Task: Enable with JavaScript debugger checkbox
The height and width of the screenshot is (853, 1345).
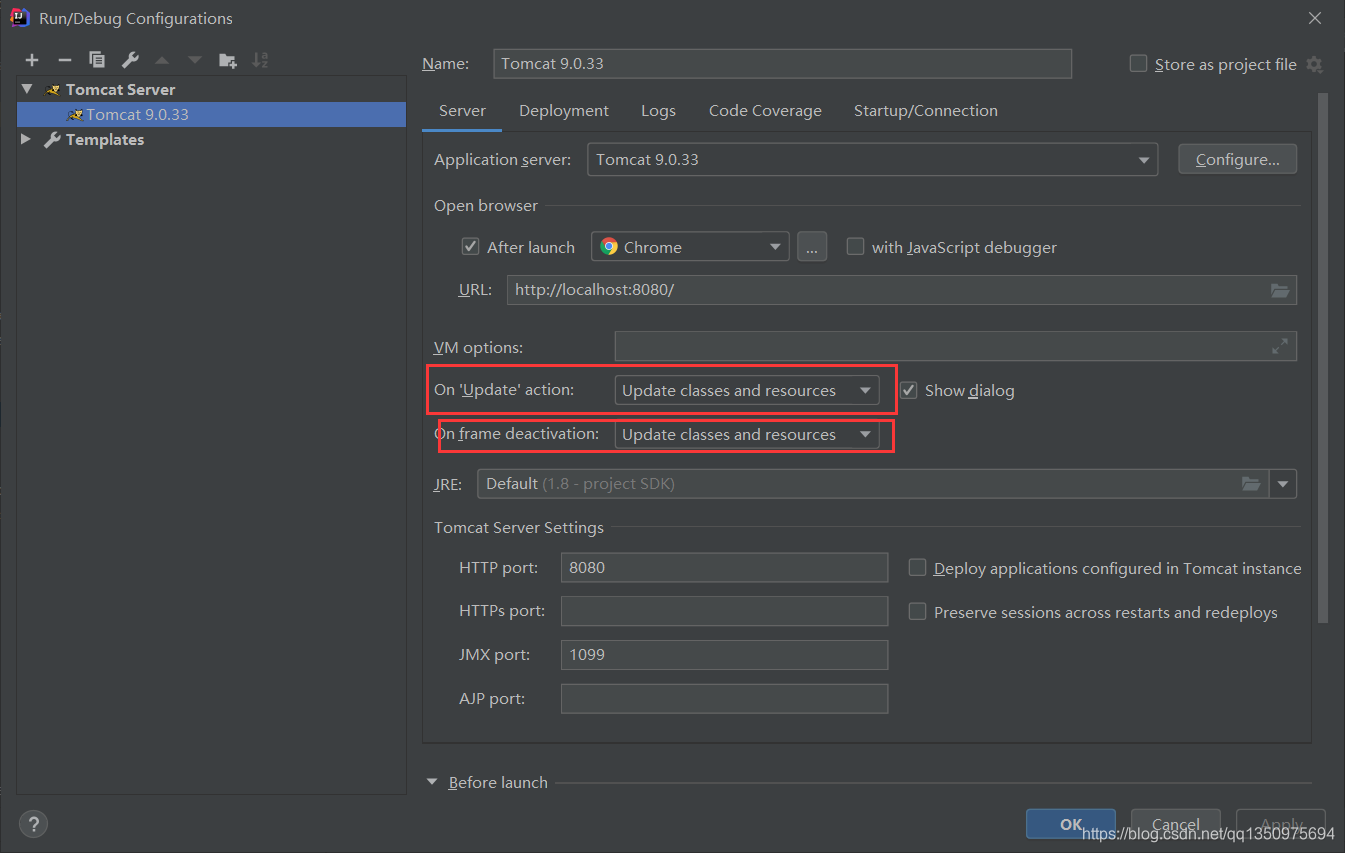Action: 855,246
